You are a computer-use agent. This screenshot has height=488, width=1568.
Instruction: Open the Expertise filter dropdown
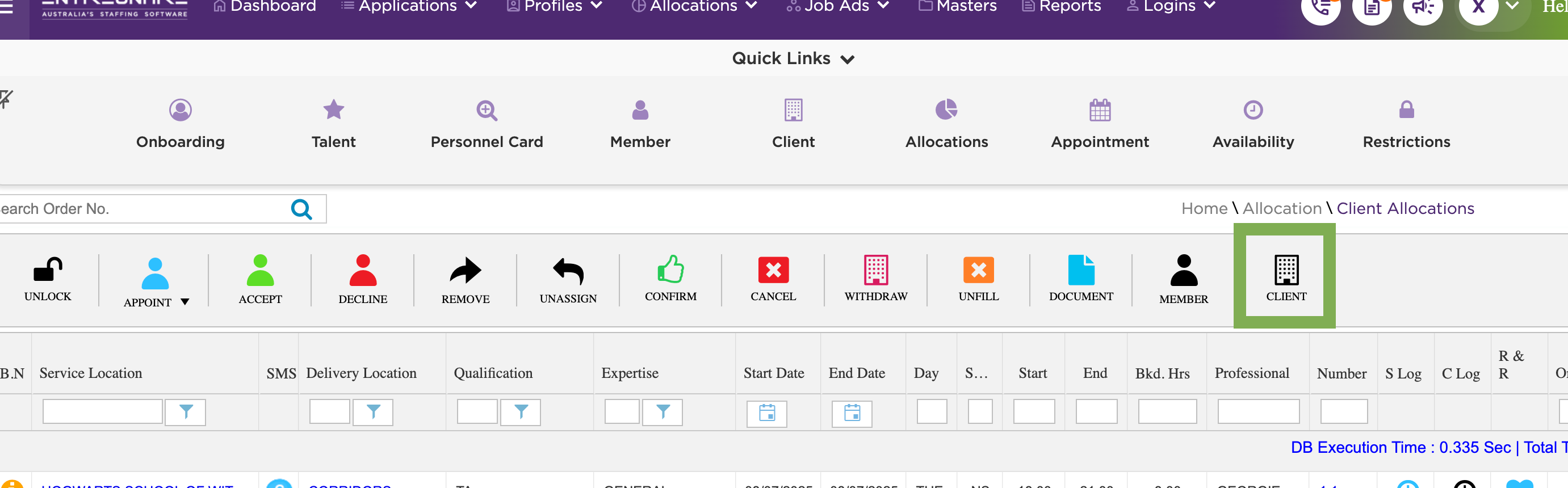click(663, 412)
